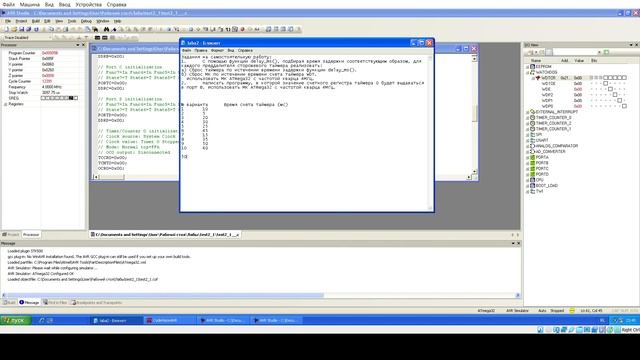This screenshot has width=640, height=360.
Task: Click the ANALOG_COMPARATOR icon
Action: pos(533,145)
